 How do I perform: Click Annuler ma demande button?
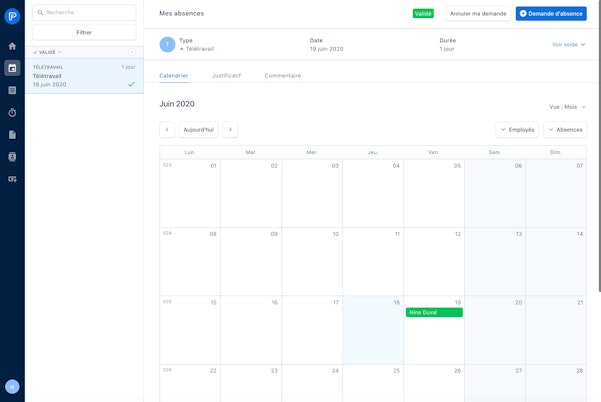[x=478, y=13]
